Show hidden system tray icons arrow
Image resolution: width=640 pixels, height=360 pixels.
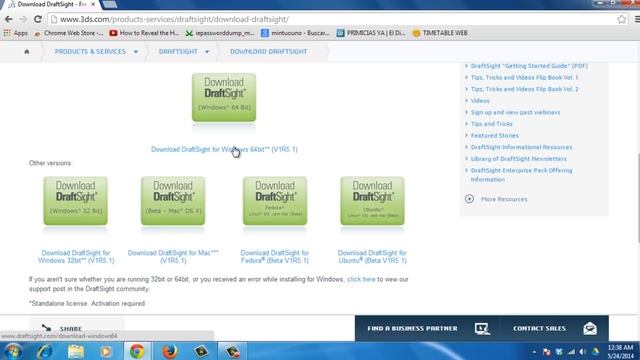[x=534, y=352]
